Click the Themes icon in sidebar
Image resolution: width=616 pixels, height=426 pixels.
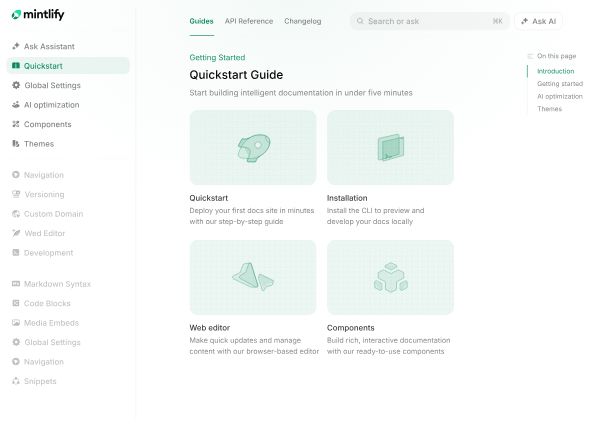pyautogui.click(x=16, y=144)
